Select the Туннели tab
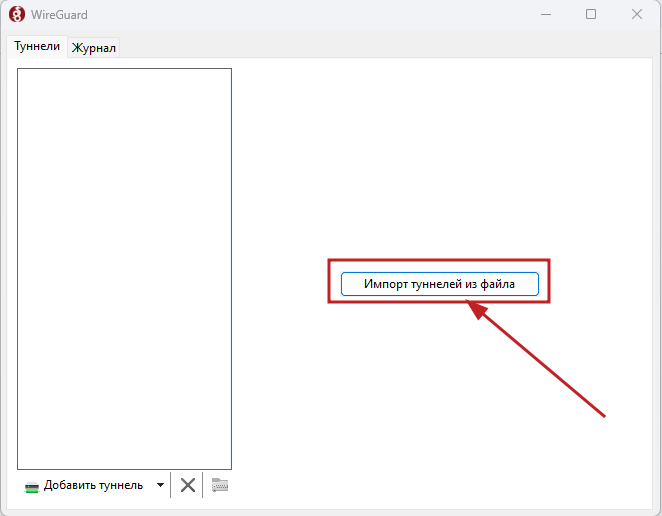This screenshot has height=516, width=662. click(x=37, y=46)
